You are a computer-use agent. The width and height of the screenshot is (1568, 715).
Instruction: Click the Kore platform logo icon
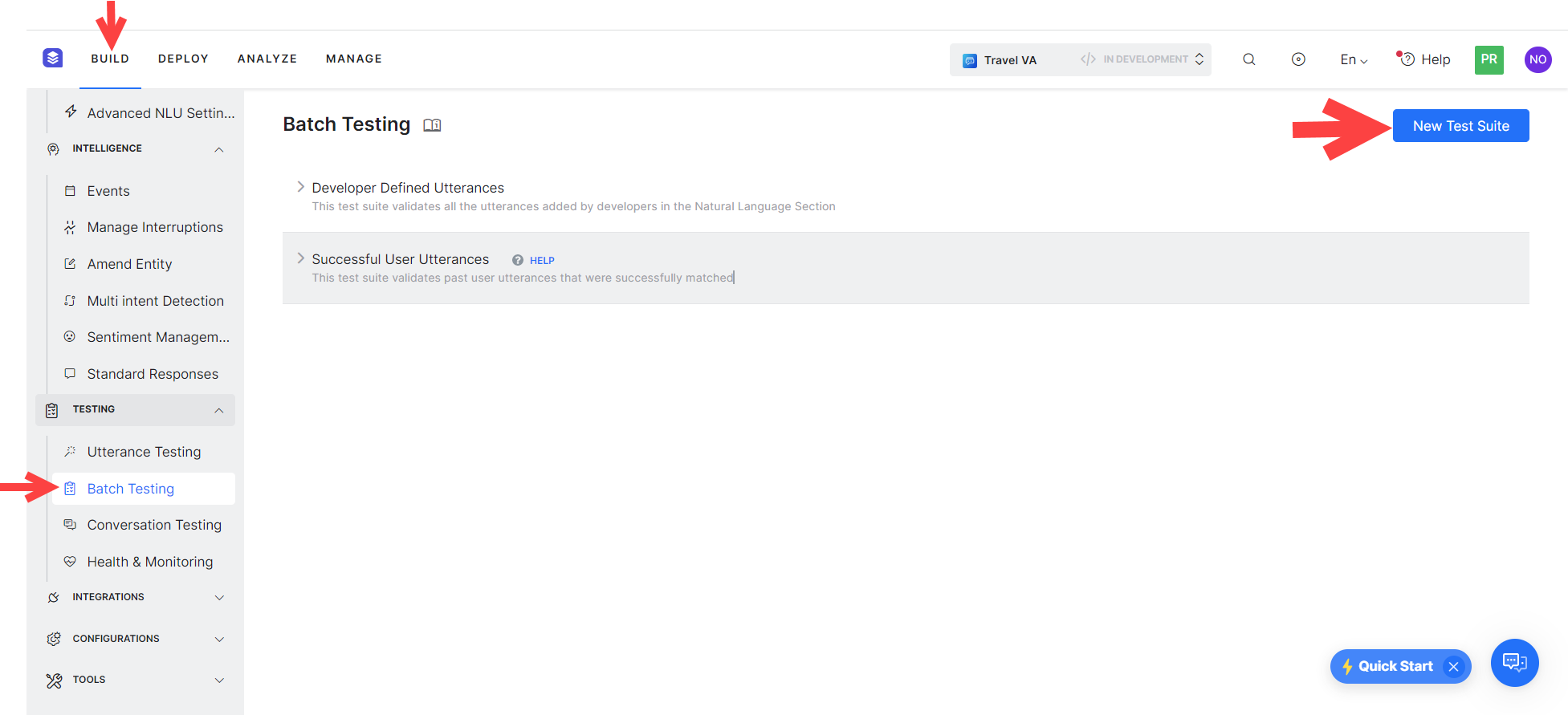point(53,58)
